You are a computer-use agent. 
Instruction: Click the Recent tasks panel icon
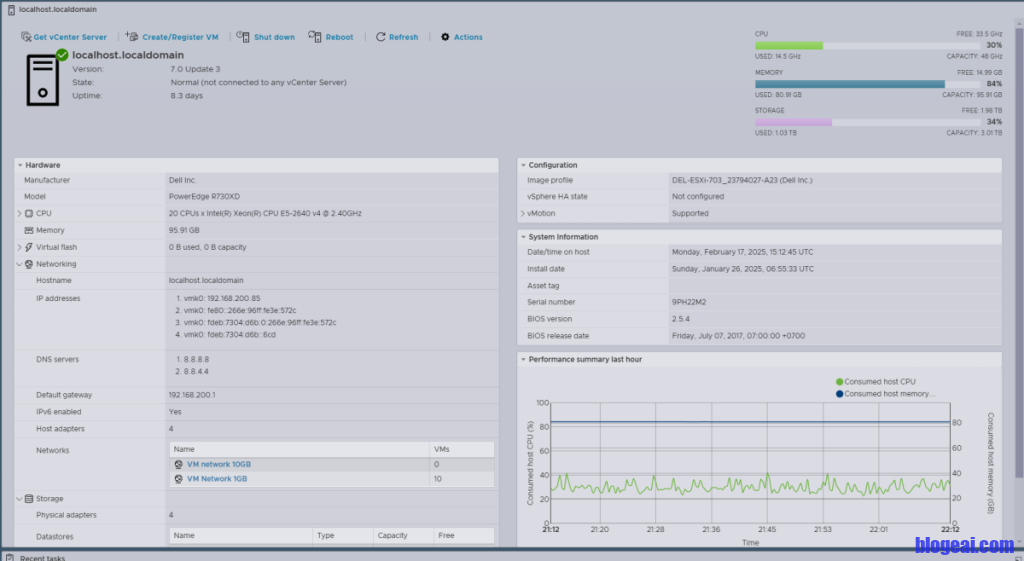pyautogui.click(x=9, y=557)
